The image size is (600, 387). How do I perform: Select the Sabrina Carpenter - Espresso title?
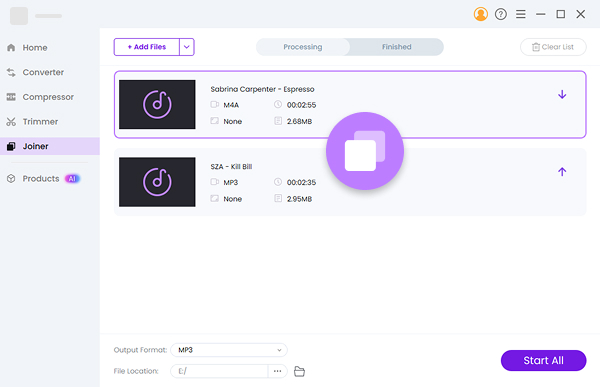[x=262, y=89]
